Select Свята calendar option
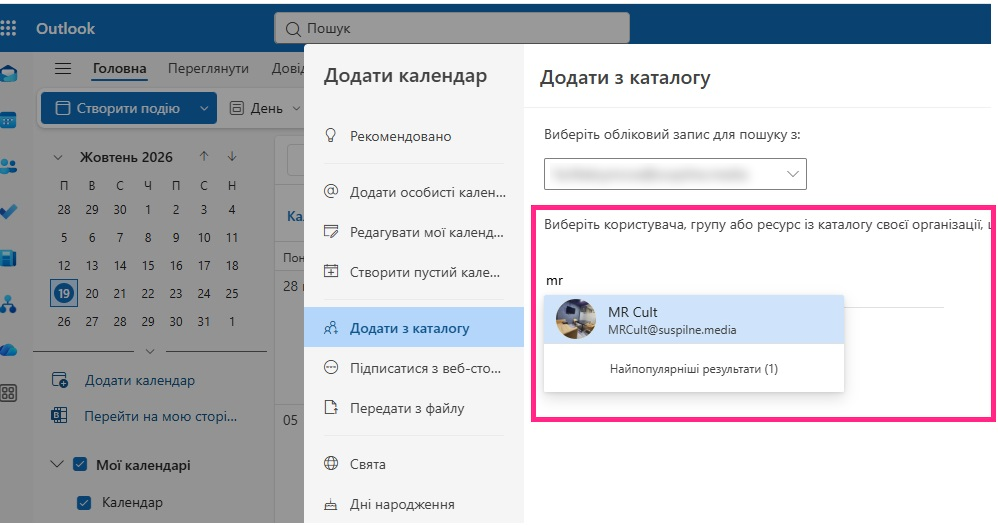Viewport: 998px width, 525px height. click(414, 464)
